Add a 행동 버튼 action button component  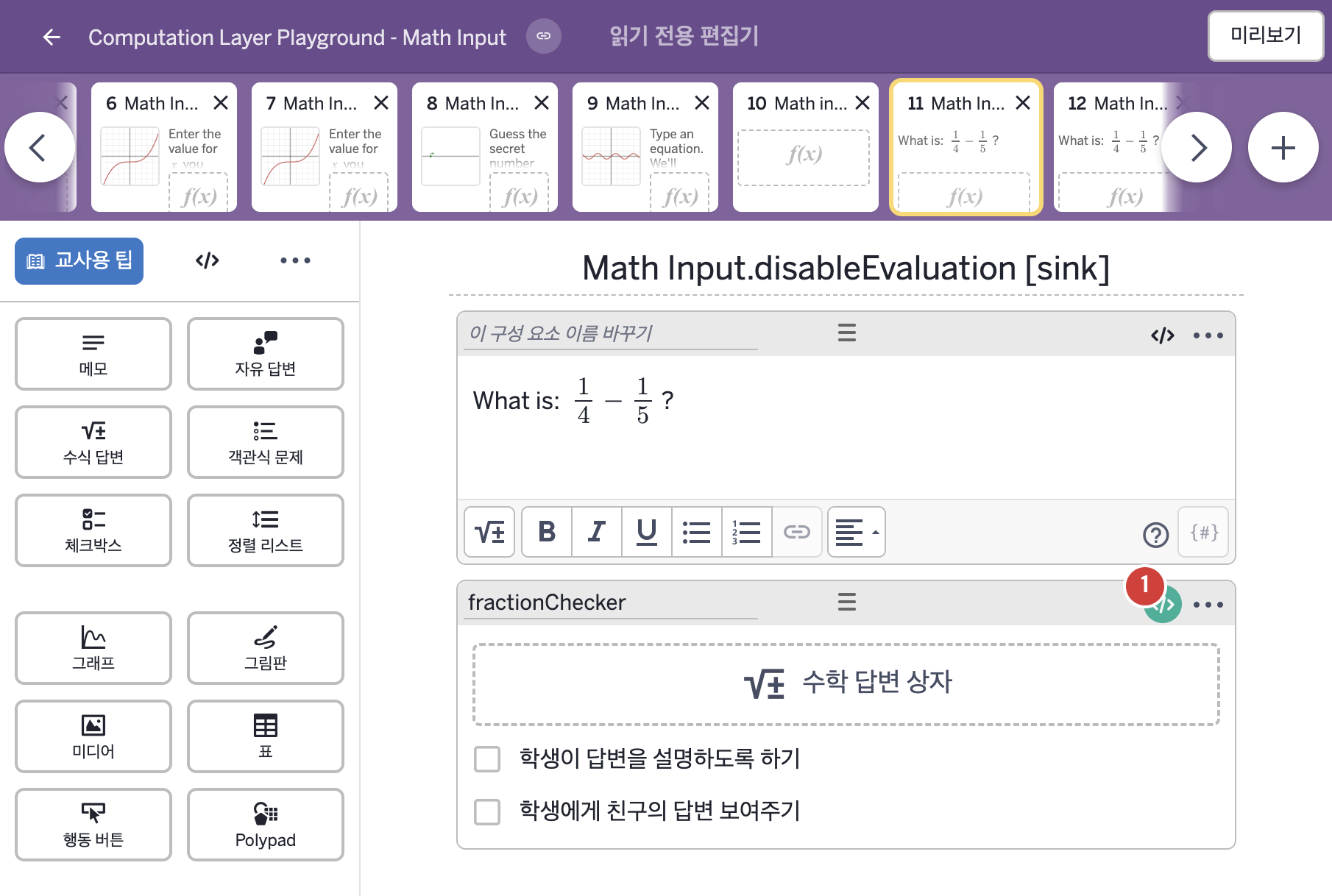tap(93, 825)
